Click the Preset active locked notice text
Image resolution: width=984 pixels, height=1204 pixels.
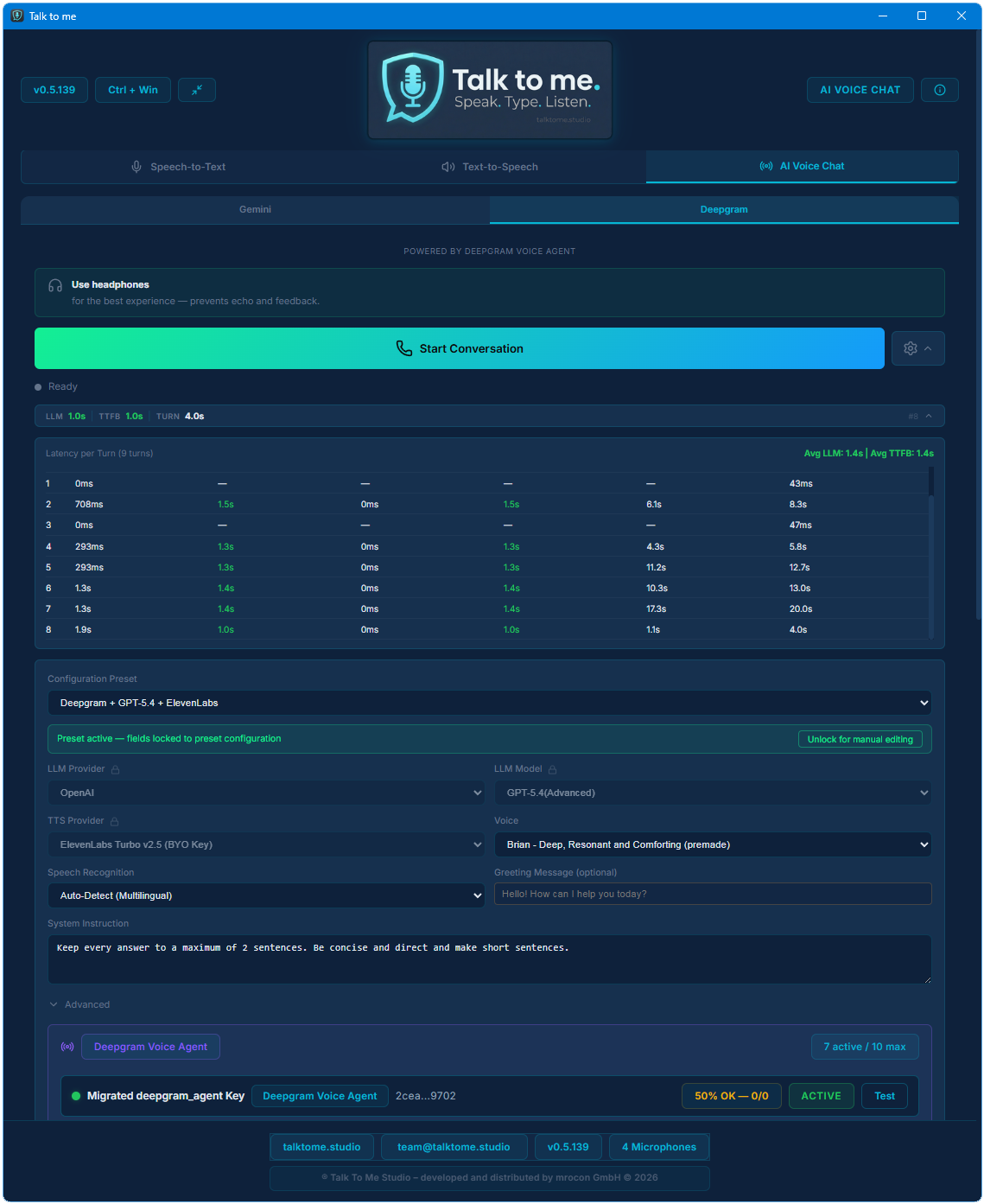click(169, 739)
